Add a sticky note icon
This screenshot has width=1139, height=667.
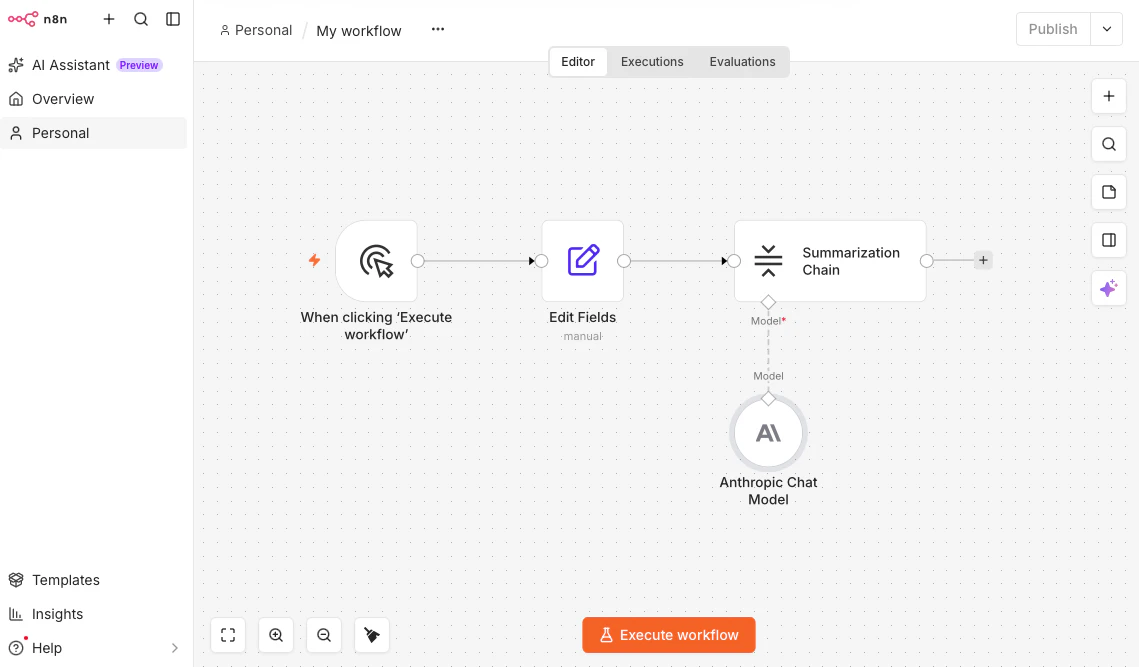1108,192
